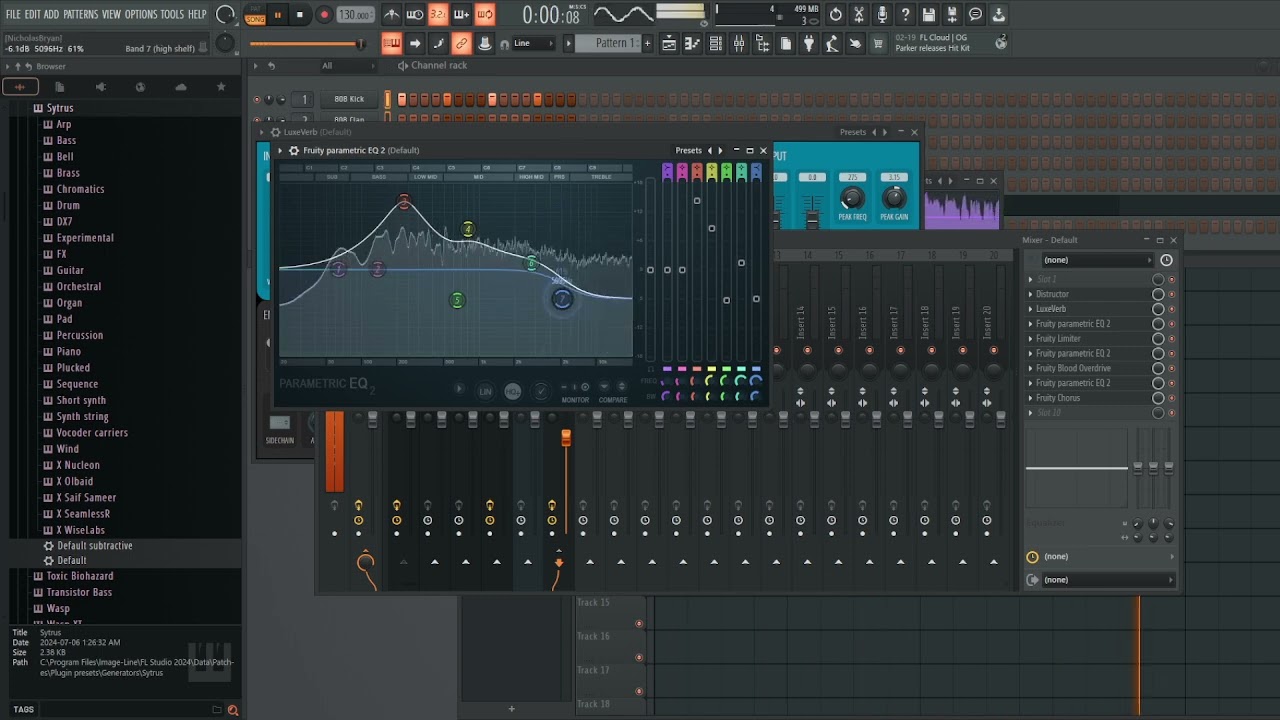Open the Pattern 1 selector
1280x720 pixels.
[x=615, y=43]
